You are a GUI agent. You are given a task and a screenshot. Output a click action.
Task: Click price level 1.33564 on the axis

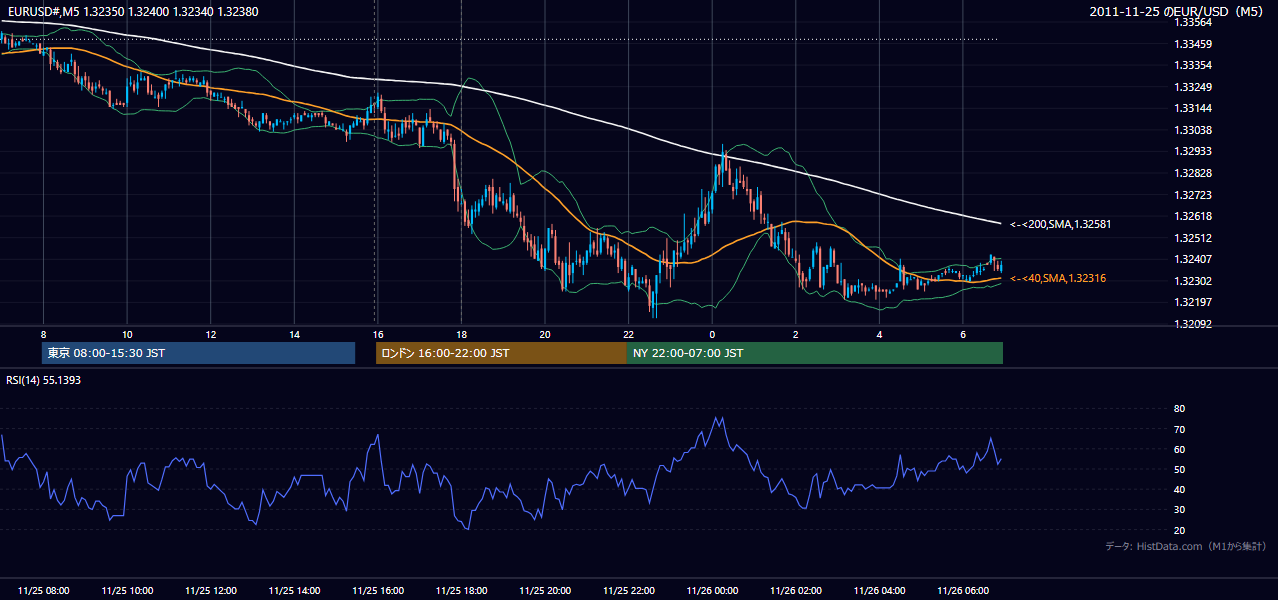pos(1194,22)
